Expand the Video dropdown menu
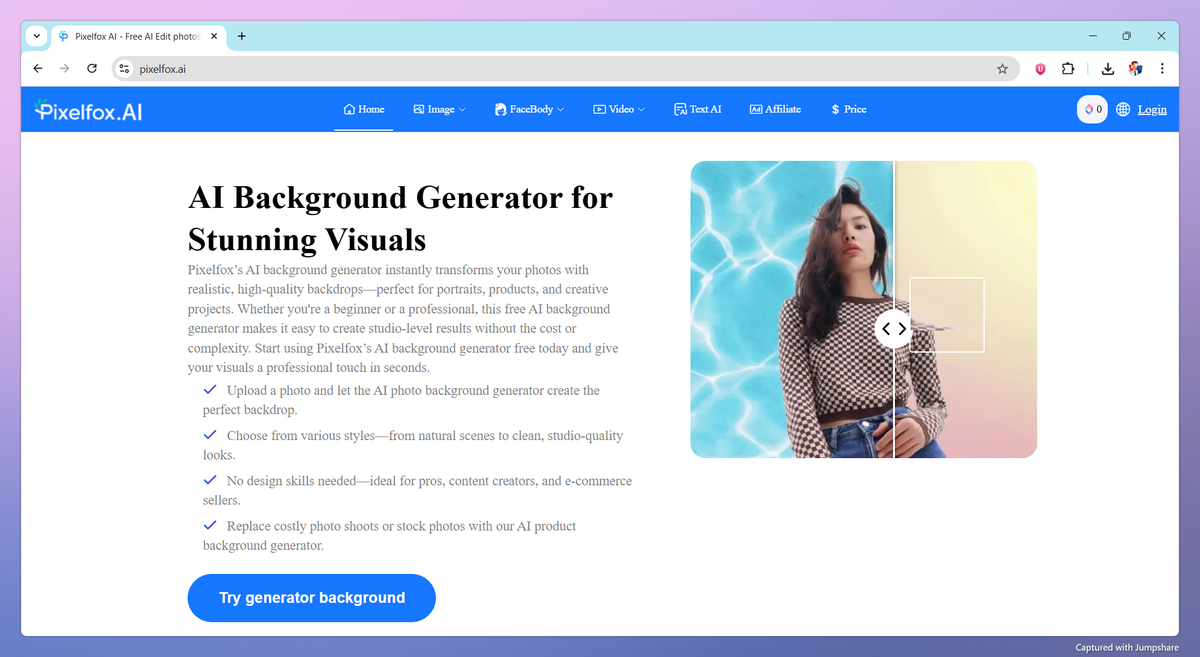 tap(619, 109)
